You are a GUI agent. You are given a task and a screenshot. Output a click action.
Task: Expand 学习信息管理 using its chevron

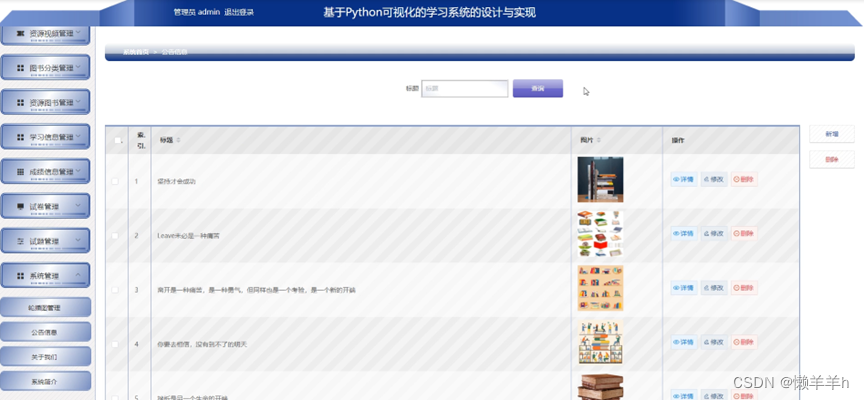[x=78, y=136]
